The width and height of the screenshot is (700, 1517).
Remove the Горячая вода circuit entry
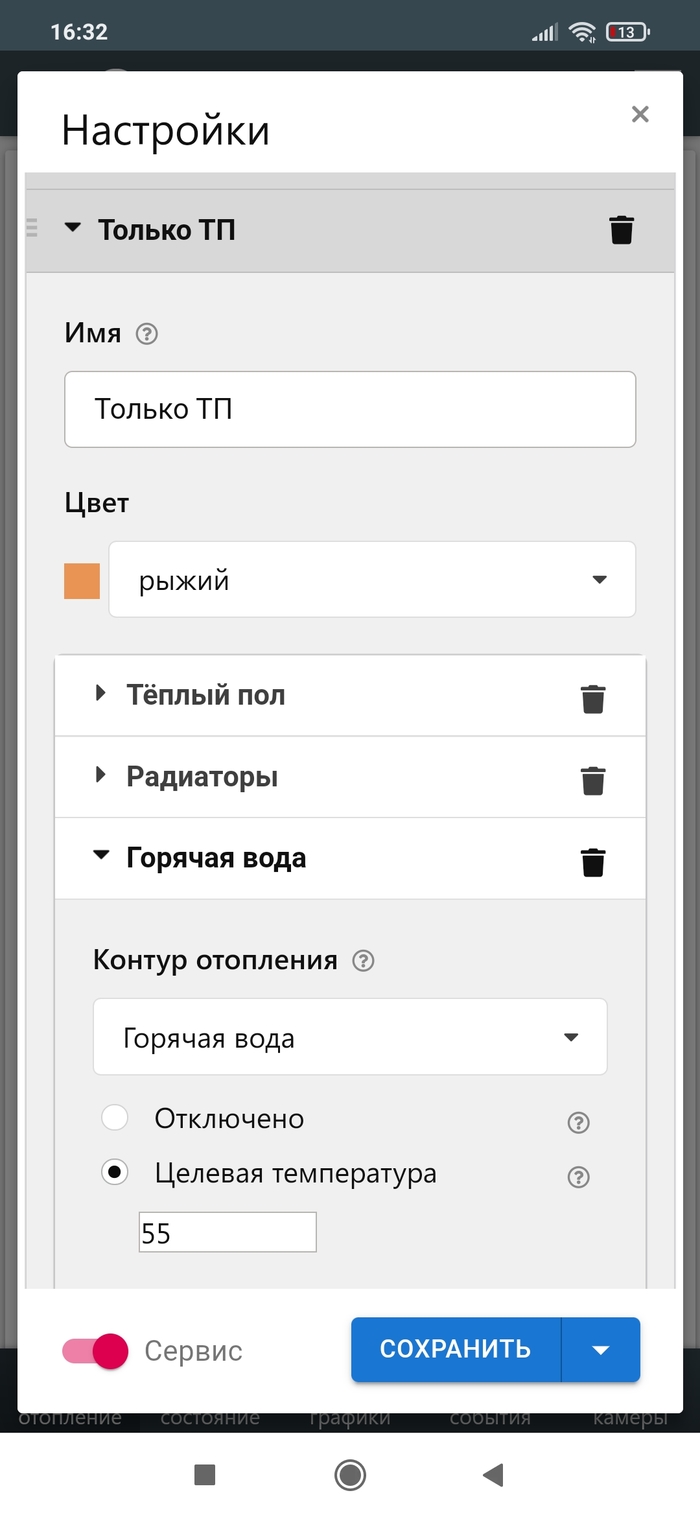[x=593, y=861]
